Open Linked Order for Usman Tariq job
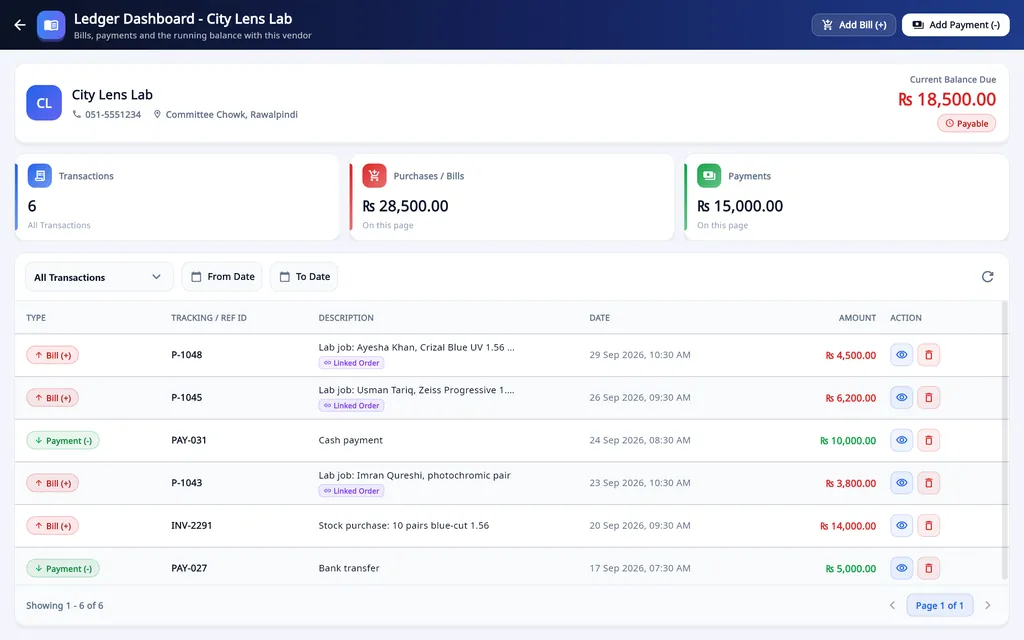 351,406
